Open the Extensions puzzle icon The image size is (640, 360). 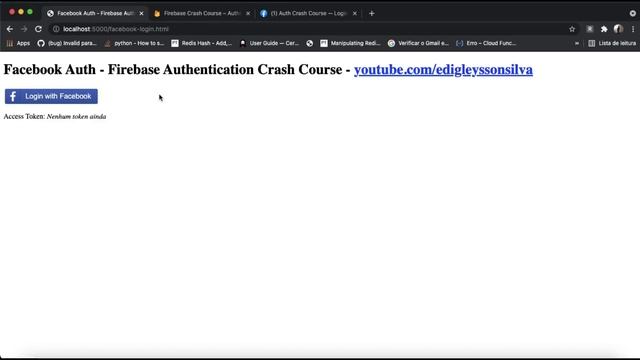[x=604, y=29]
